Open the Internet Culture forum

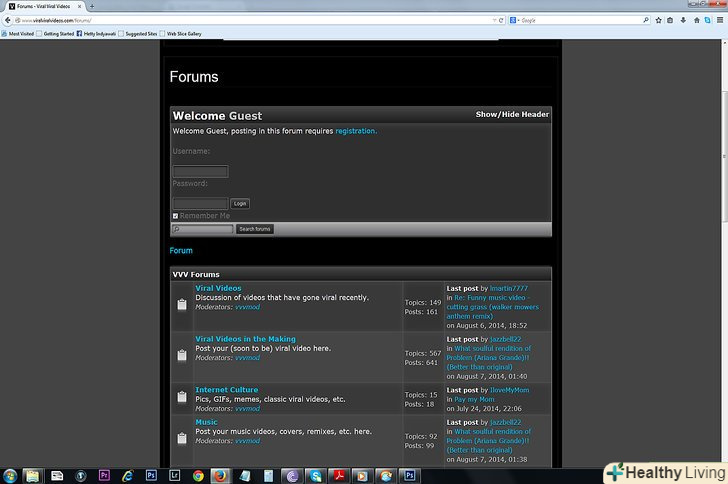point(227,390)
